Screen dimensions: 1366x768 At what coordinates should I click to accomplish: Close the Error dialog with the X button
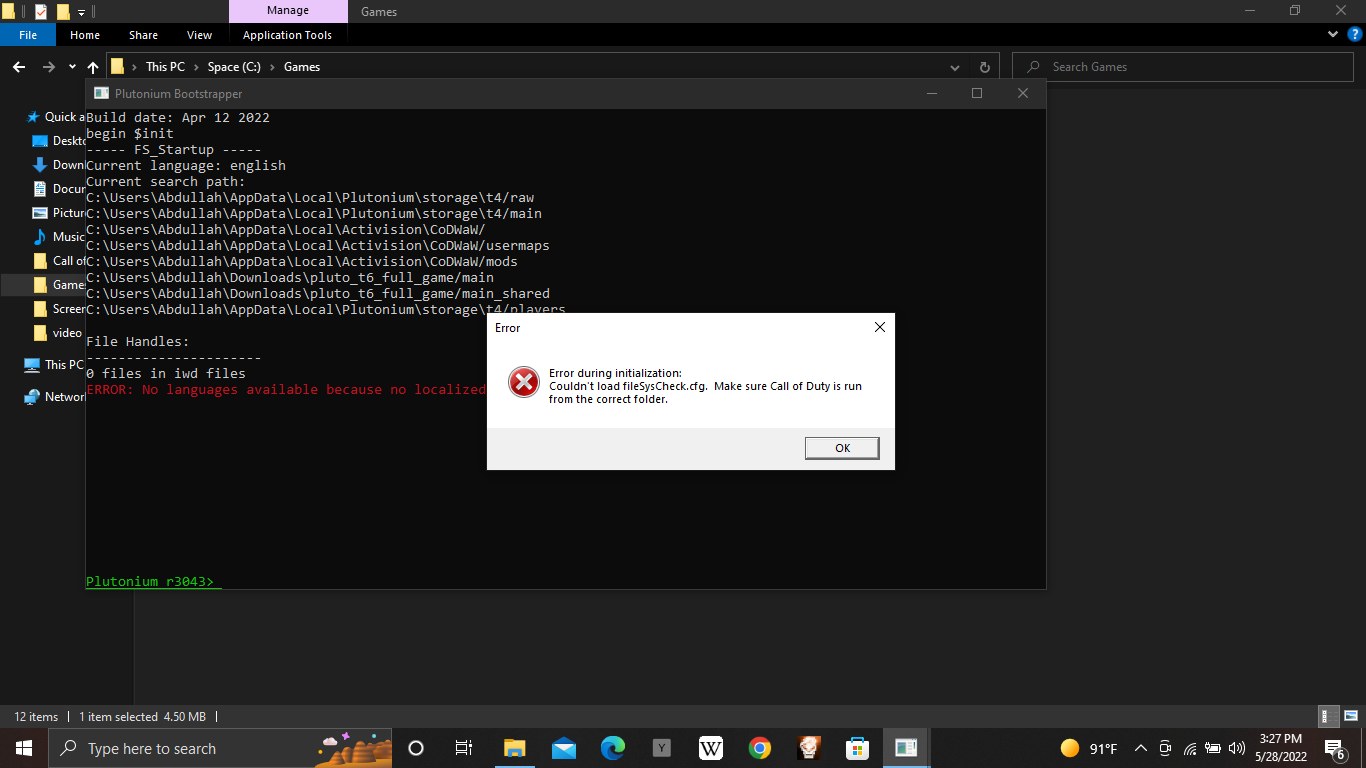(880, 327)
